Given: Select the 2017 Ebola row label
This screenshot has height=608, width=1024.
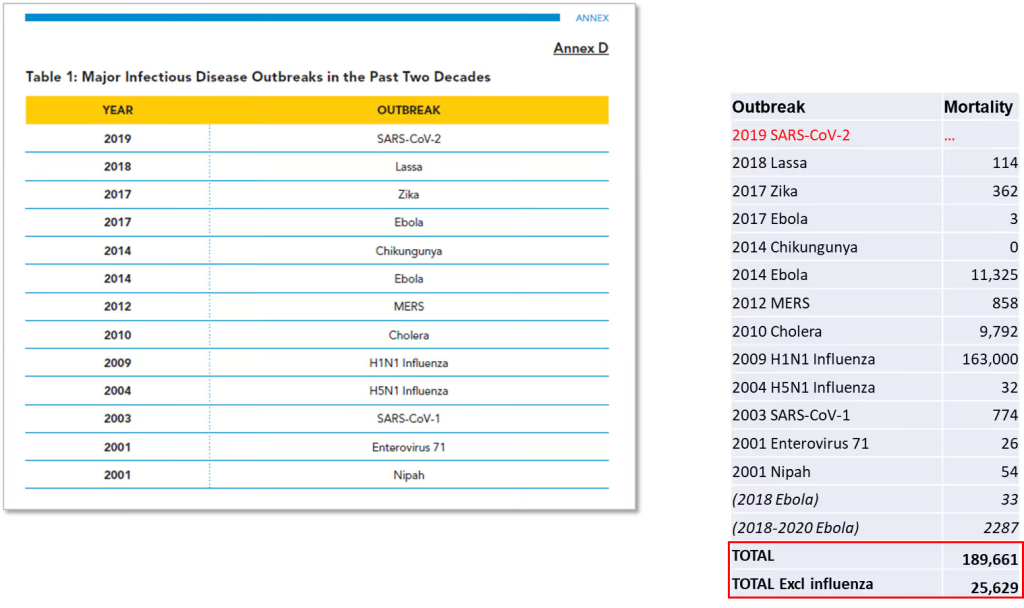Looking at the screenshot, I should (769, 219).
